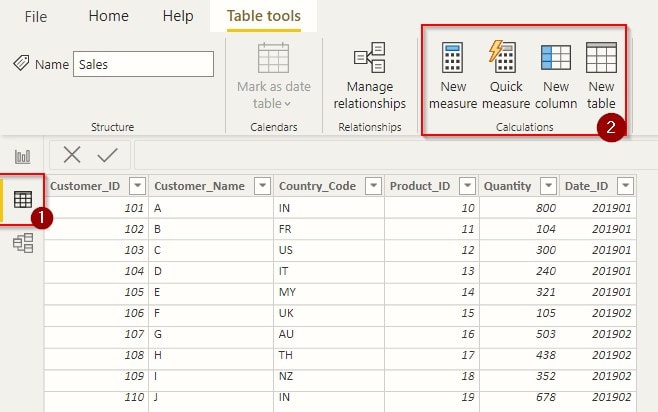658x412 pixels.
Task: Click the New table icon
Action: coord(601,57)
